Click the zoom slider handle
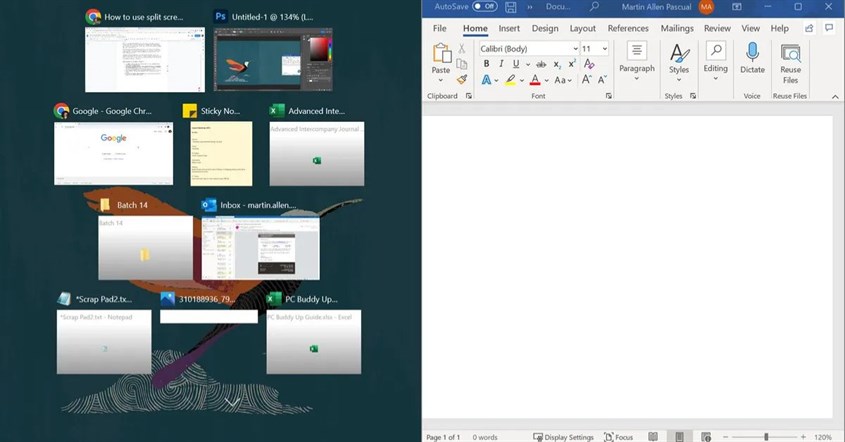Viewport: 845px width, 442px height. [x=766, y=437]
